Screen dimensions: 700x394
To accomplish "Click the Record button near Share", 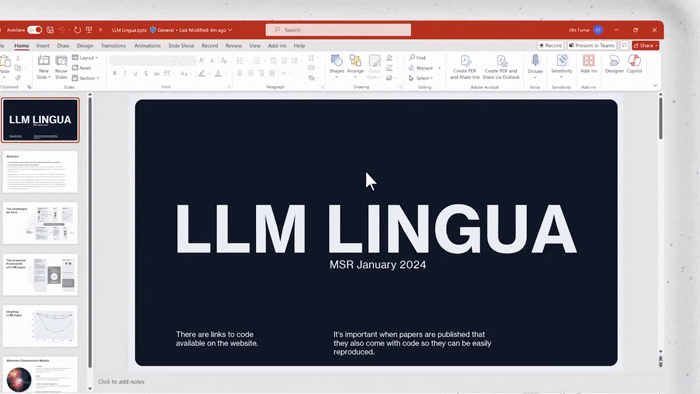I will click(x=550, y=46).
